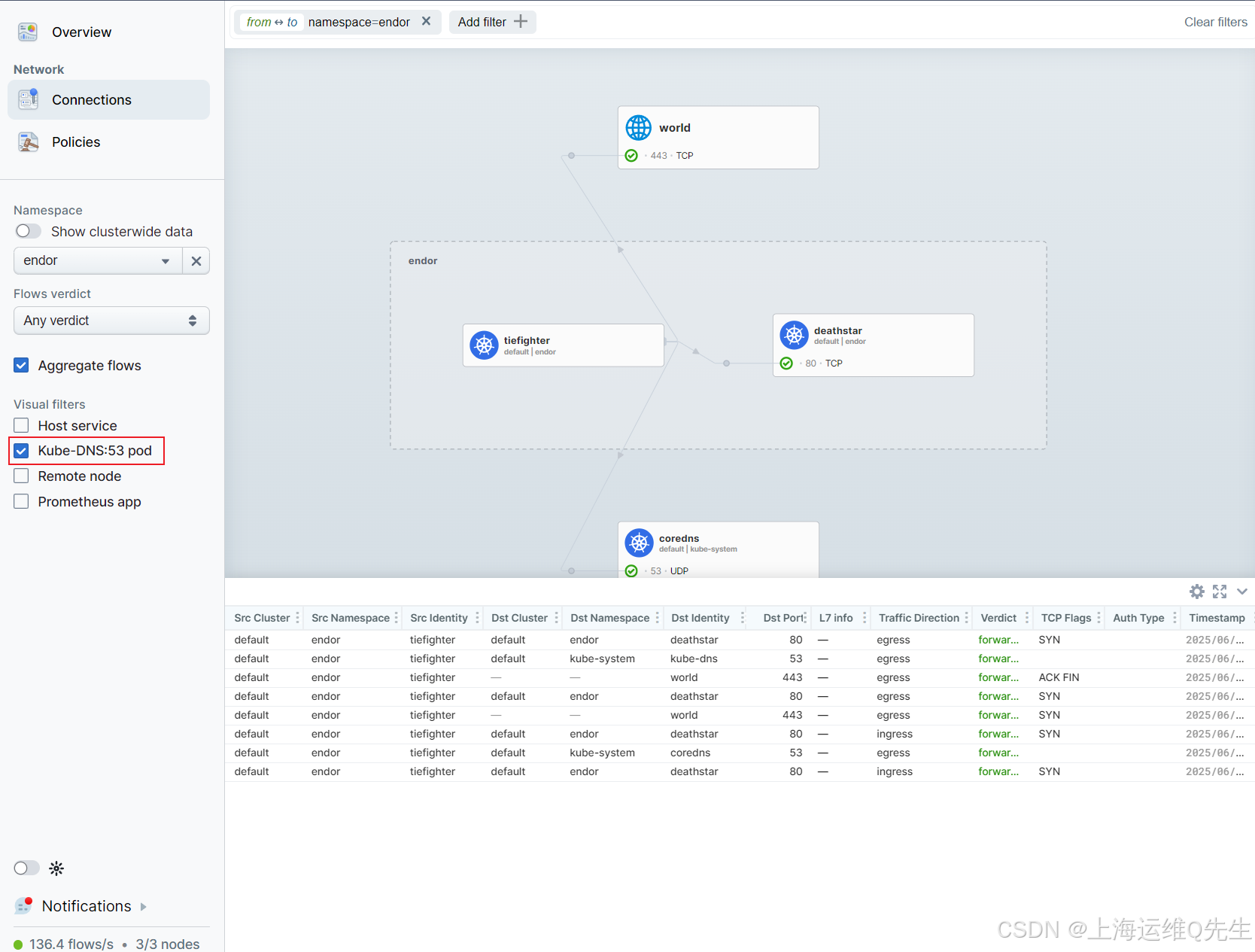
Task: Expand flows table to fullscreen
Action: 1220,592
